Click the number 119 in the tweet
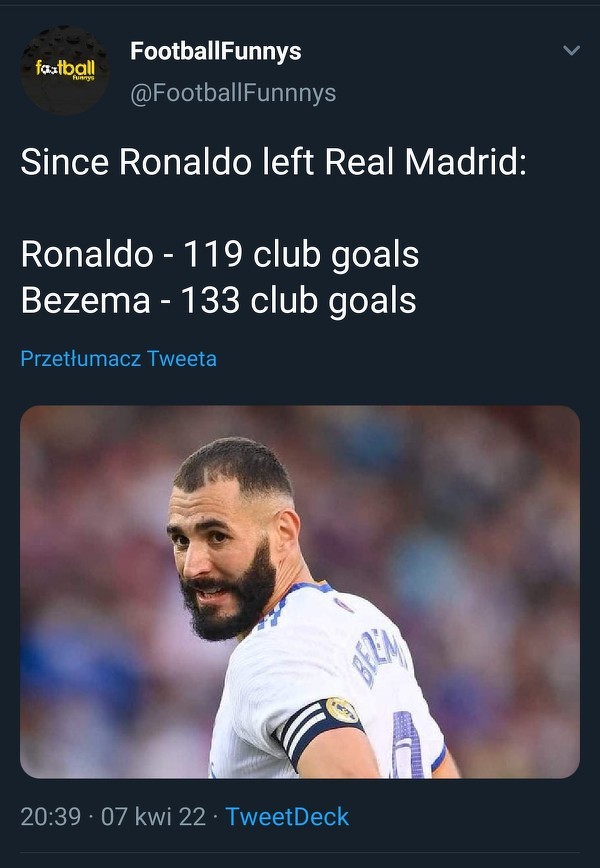The width and height of the screenshot is (600, 868). click(x=212, y=255)
